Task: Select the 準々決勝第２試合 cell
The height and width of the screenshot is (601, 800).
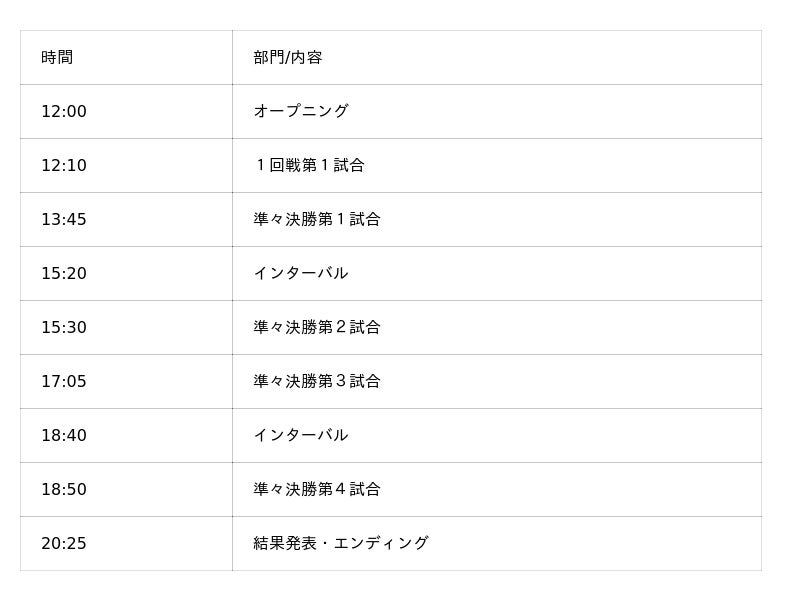Action: (x=317, y=328)
